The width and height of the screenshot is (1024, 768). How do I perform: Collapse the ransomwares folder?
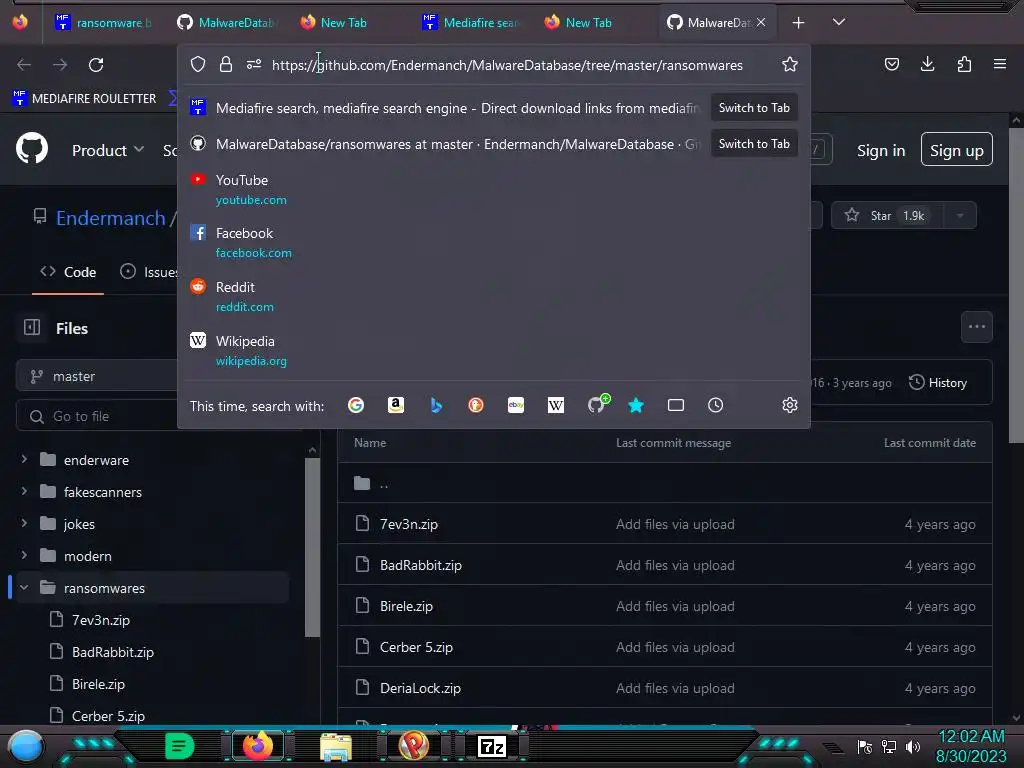click(24, 588)
